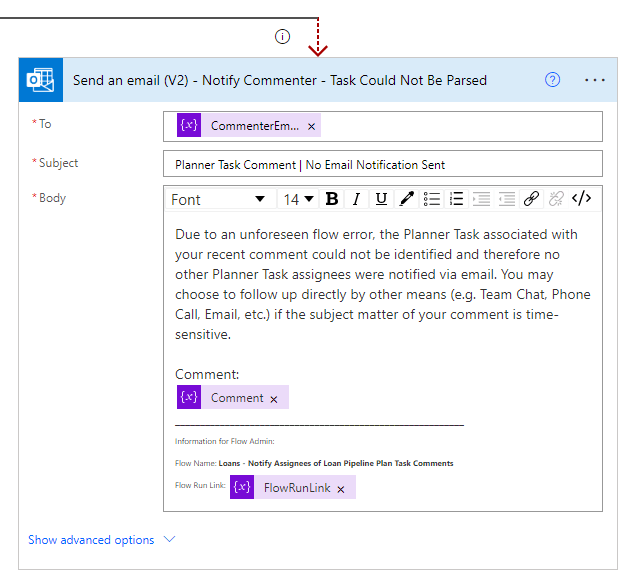Click the 'Flow Run Link:' label

(x=200, y=485)
